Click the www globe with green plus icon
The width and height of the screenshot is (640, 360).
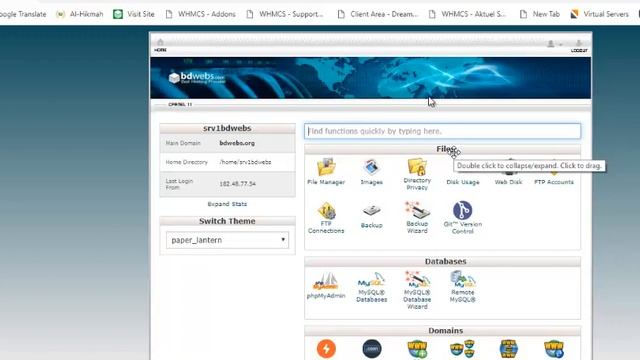pyautogui.click(x=417, y=349)
